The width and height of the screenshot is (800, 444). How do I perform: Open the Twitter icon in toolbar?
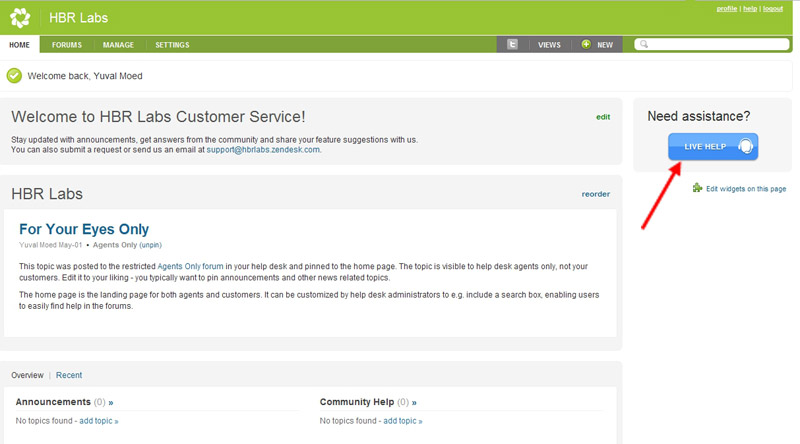(512, 44)
